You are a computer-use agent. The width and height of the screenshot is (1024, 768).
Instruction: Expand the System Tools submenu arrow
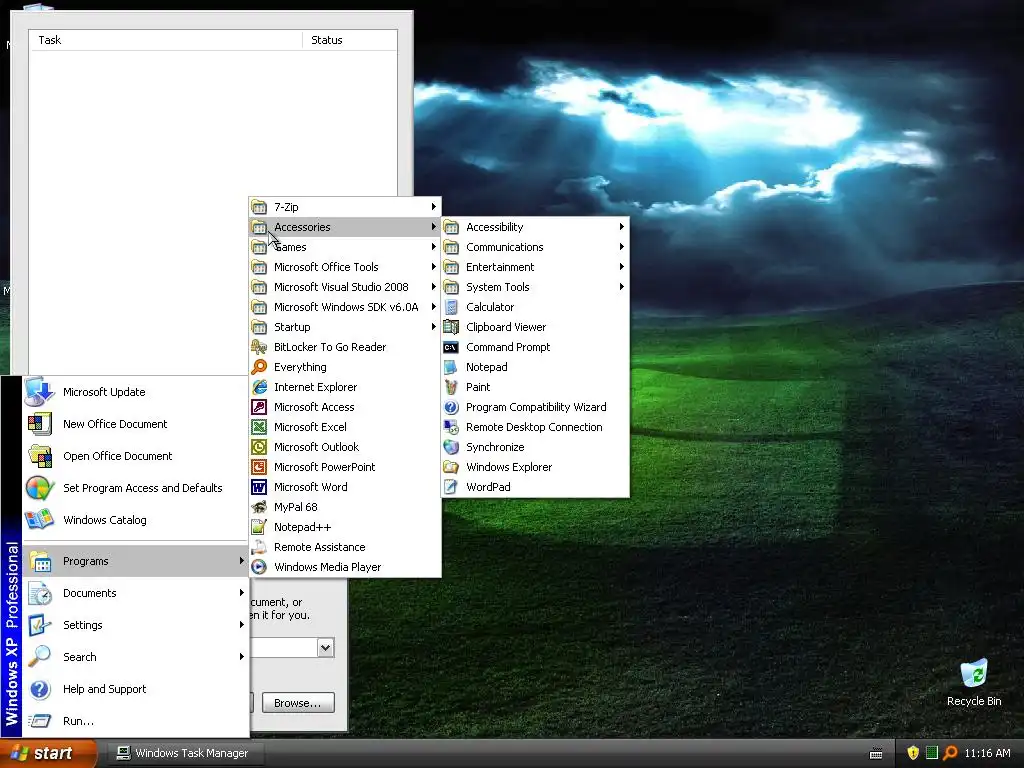[622, 287]
